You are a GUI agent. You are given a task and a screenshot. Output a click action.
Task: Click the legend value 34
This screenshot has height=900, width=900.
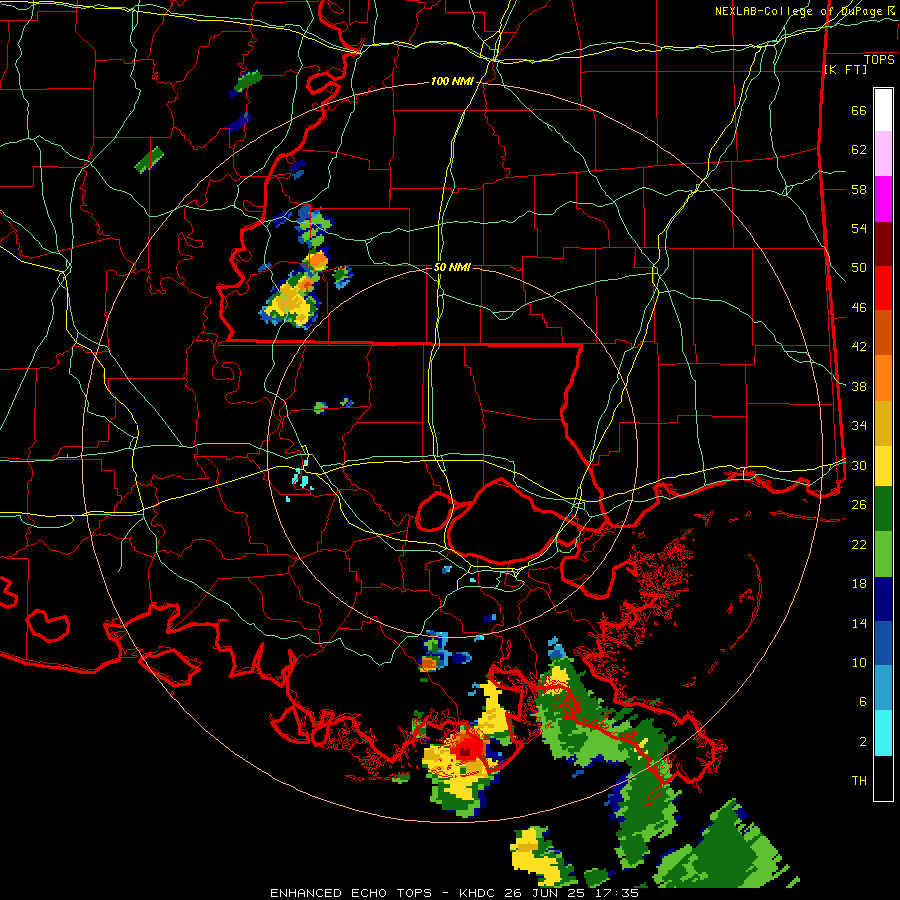[859, 426]
